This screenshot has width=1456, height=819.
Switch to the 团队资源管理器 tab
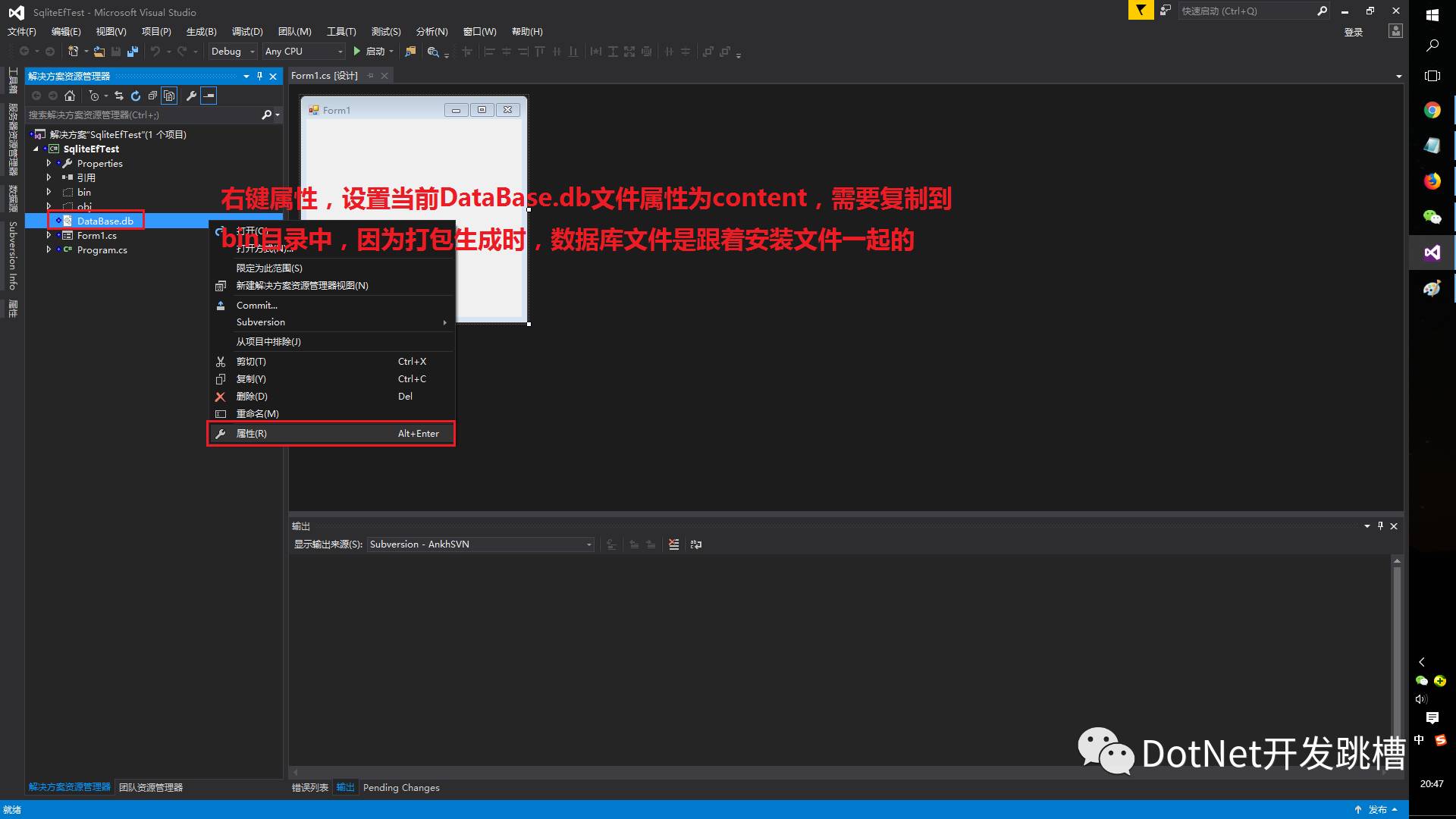click(x=151, y=787)
